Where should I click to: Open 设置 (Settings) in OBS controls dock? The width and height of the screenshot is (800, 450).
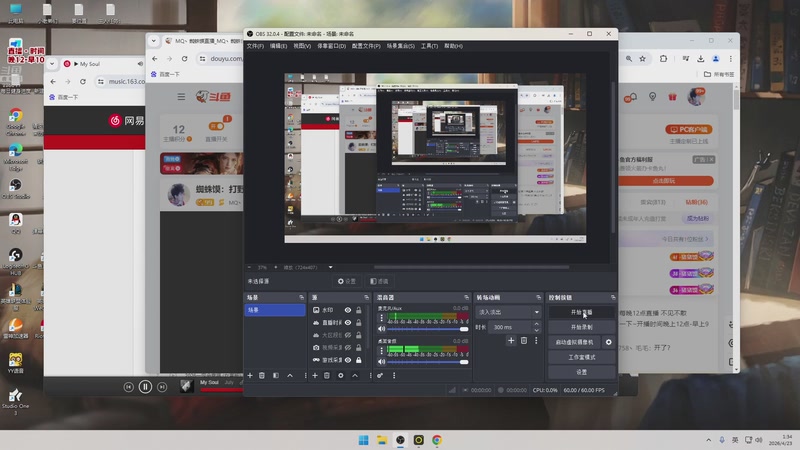[x=581, y=372]
